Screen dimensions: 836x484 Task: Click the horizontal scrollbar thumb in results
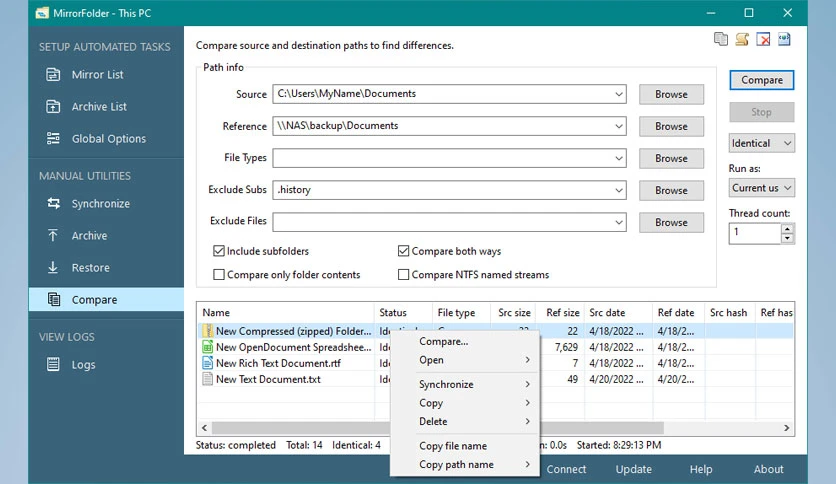[x=438, y=427]
